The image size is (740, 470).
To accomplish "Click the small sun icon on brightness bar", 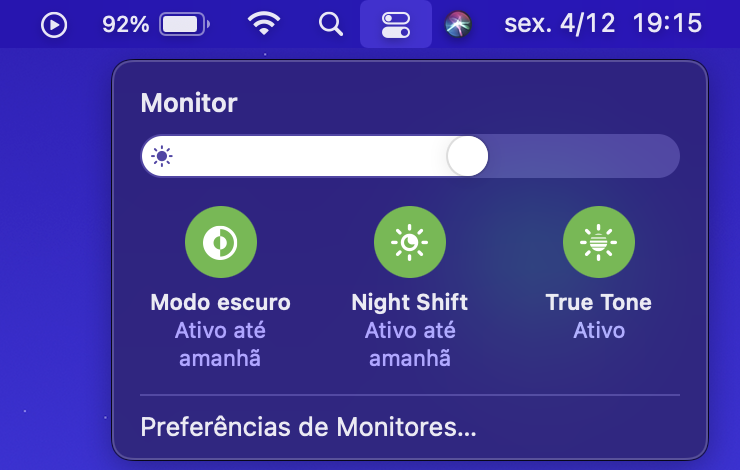I will point(162,156).
